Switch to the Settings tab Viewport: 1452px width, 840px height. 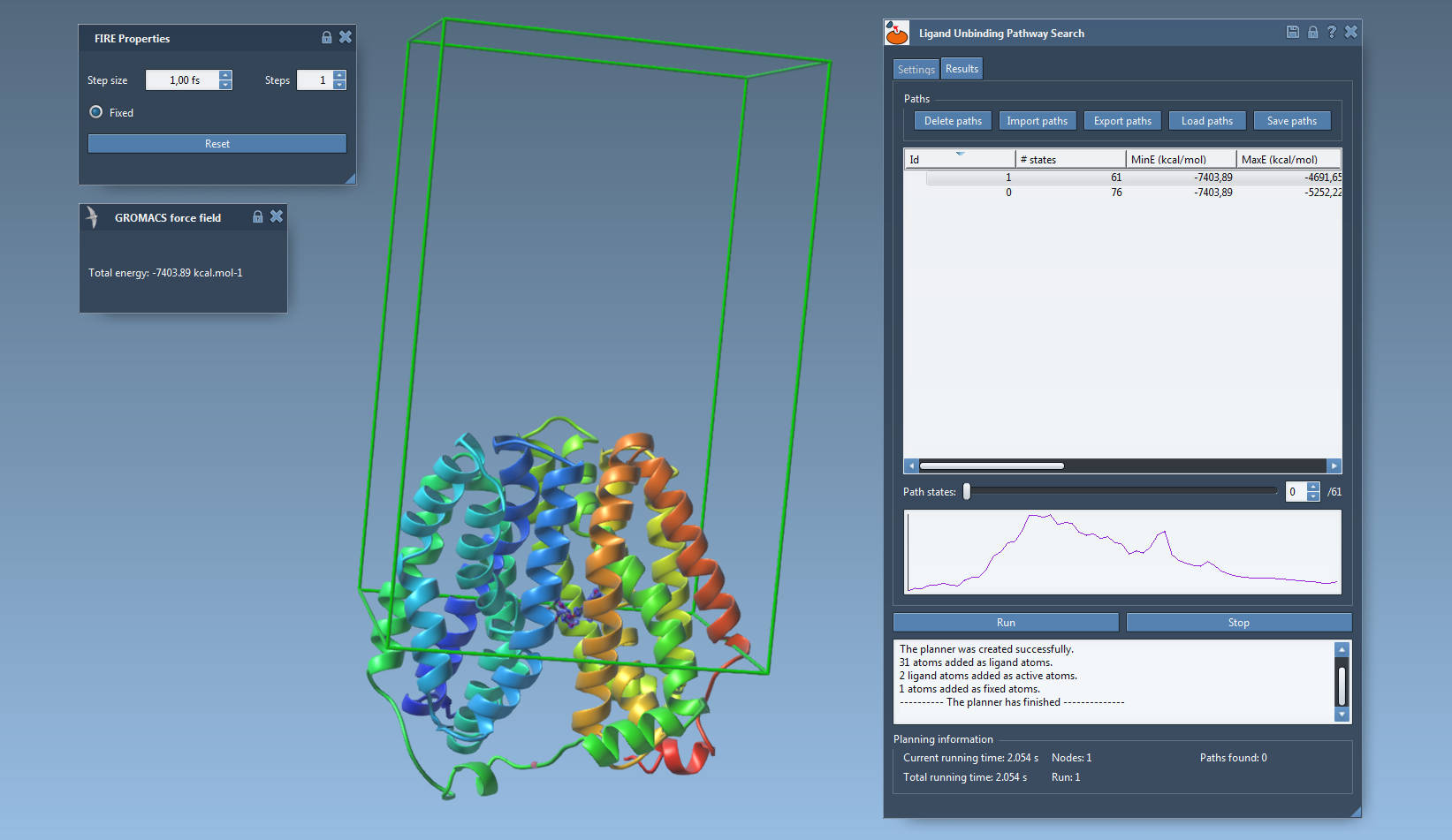pos(916,69)
